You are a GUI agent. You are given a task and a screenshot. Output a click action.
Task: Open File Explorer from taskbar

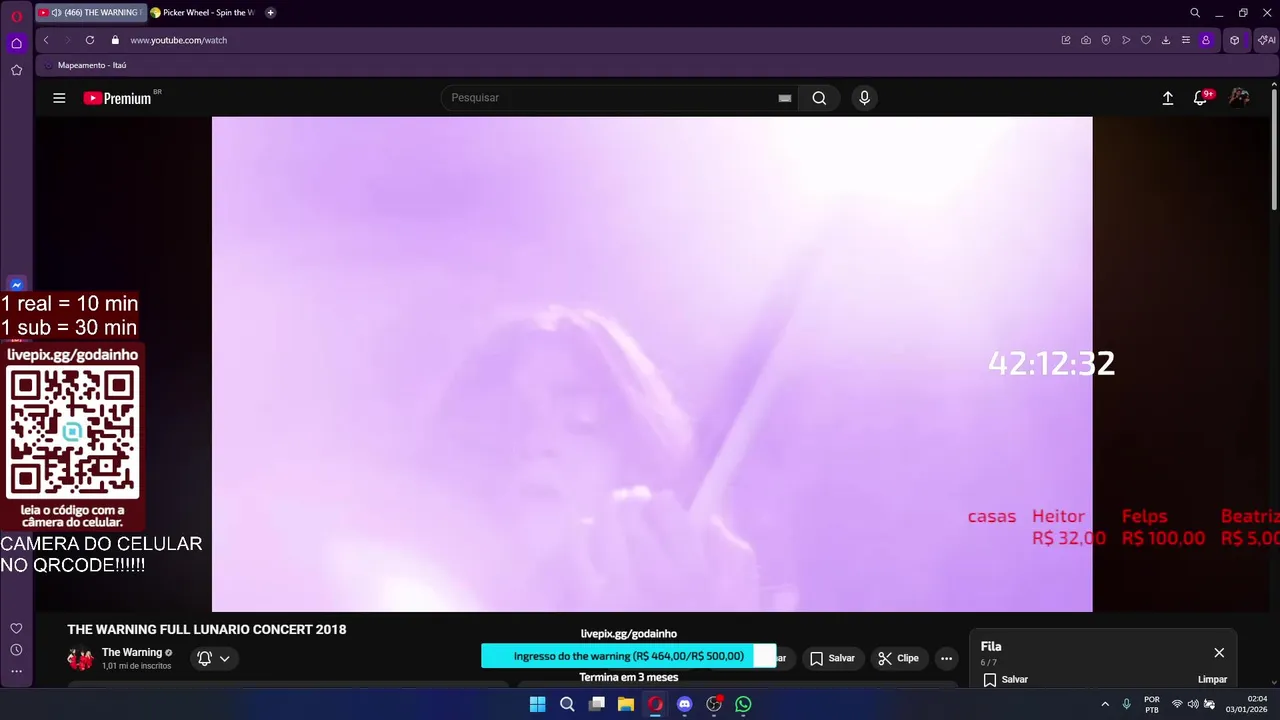tap(626, 704)
